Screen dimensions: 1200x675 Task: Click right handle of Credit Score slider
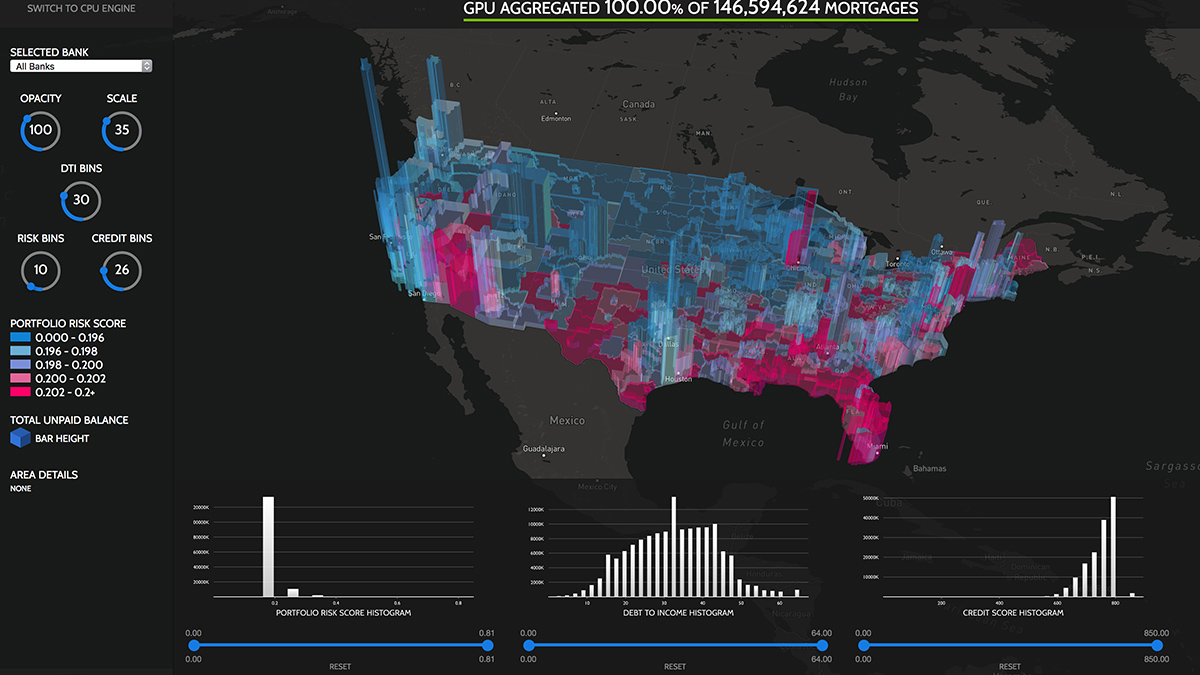point(1157,646)
